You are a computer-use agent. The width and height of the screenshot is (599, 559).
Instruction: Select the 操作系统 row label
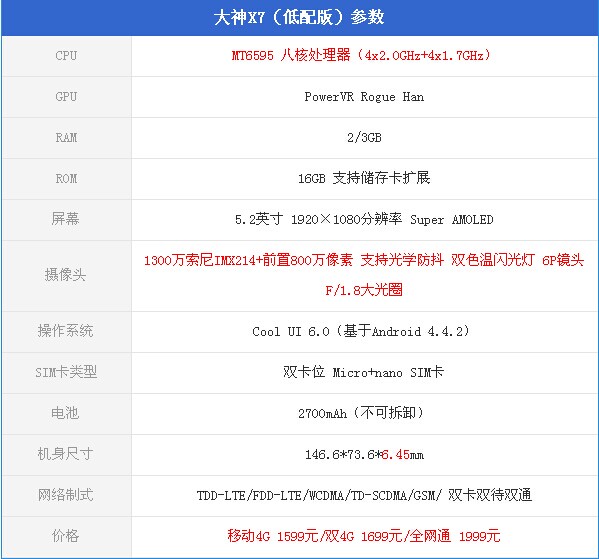65,331
